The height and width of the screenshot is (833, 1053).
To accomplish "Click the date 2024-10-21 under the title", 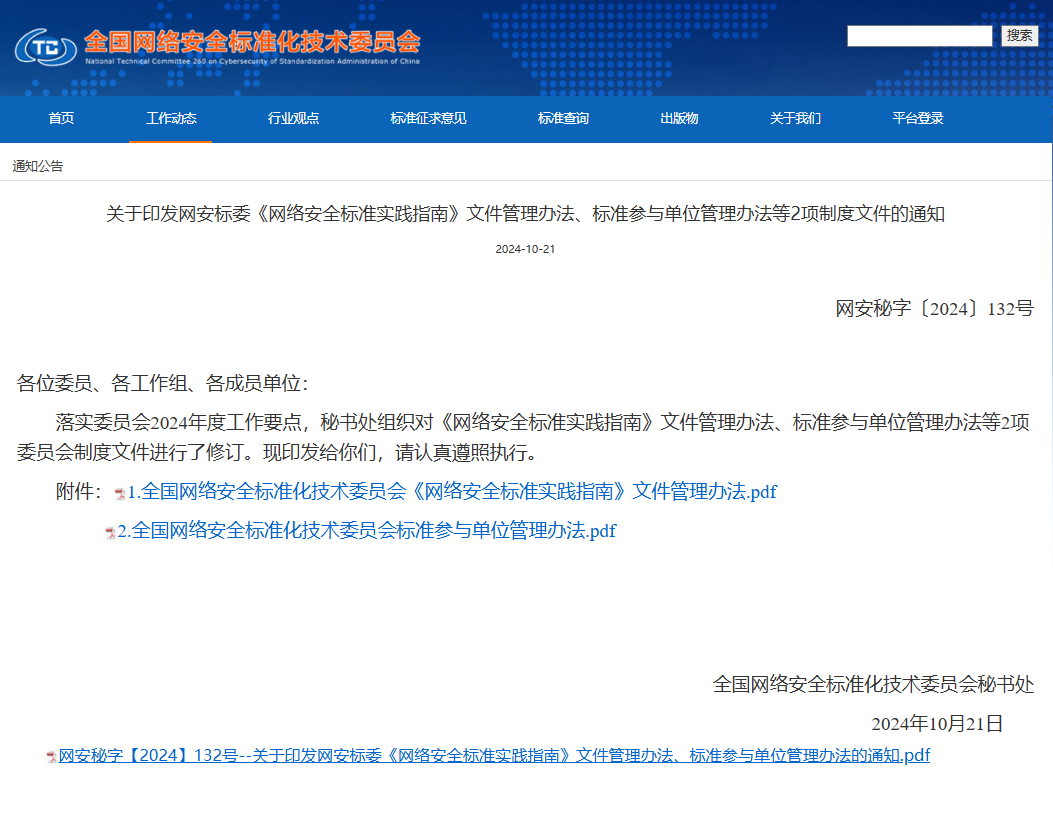I will (526, 249).
